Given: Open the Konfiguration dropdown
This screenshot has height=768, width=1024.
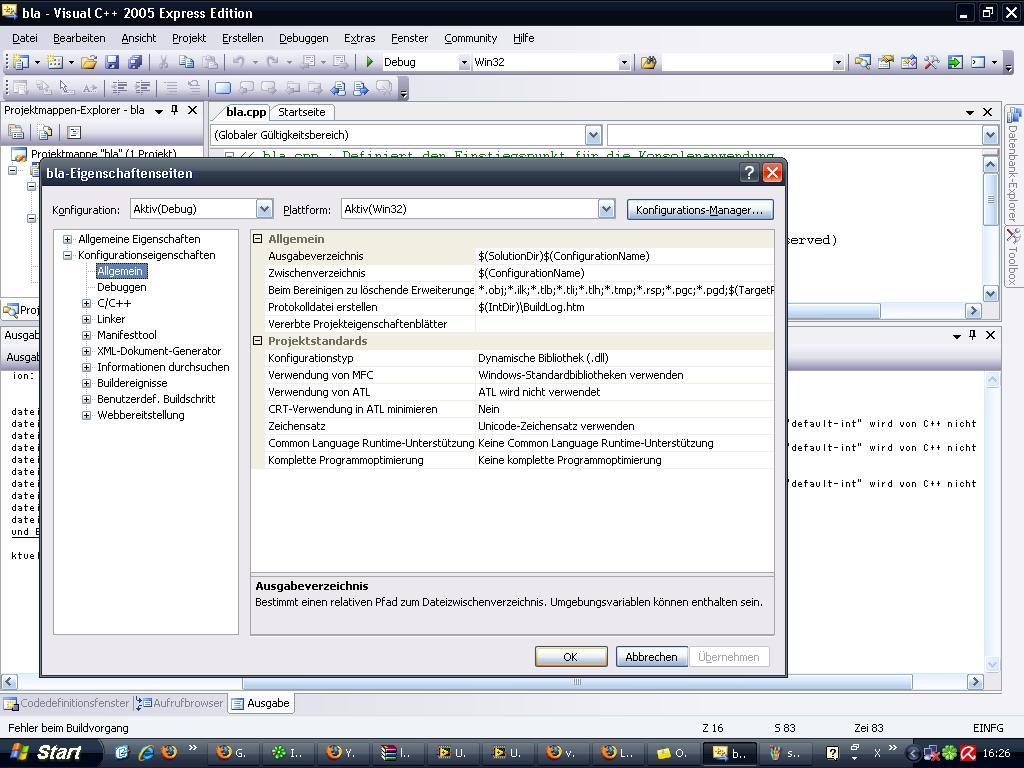Looking at the screenshot, I should click(264, 209).
